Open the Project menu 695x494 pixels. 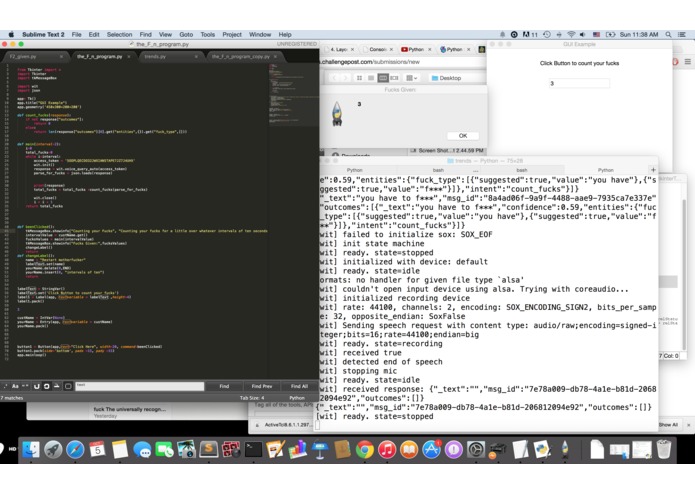point(232,35)
